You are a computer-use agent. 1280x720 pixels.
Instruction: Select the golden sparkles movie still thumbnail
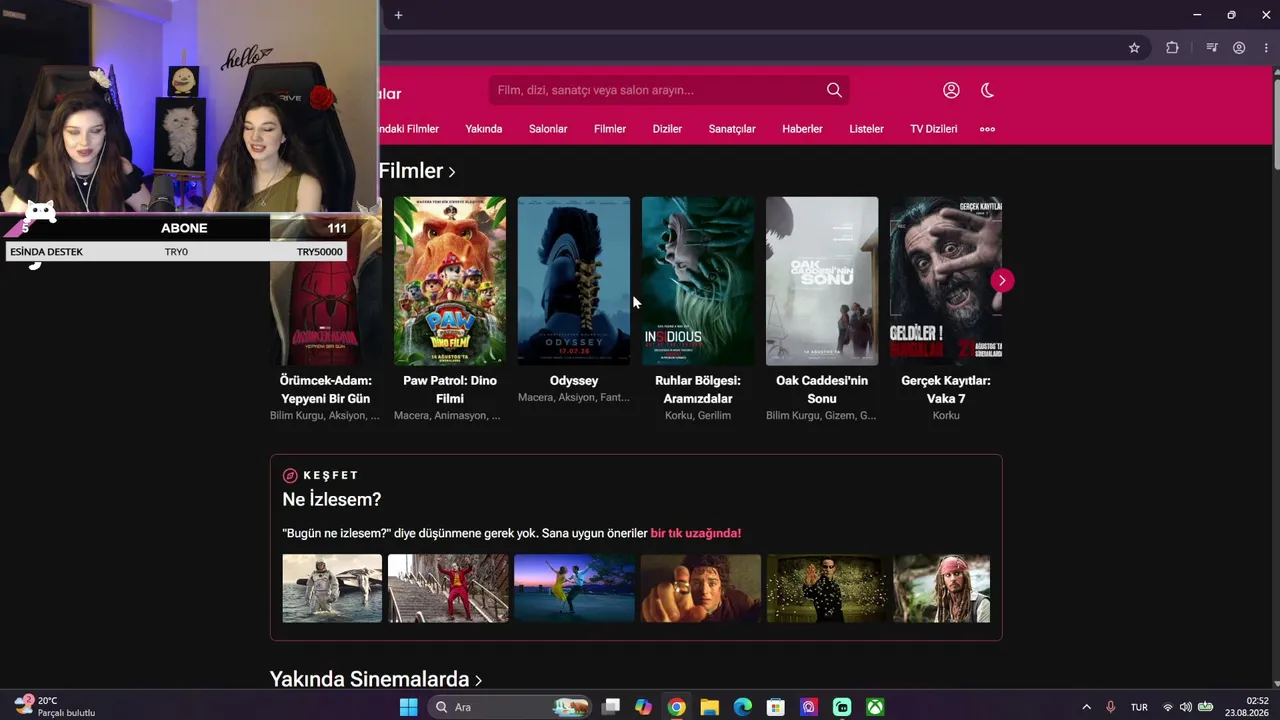(x=827, y=589)
